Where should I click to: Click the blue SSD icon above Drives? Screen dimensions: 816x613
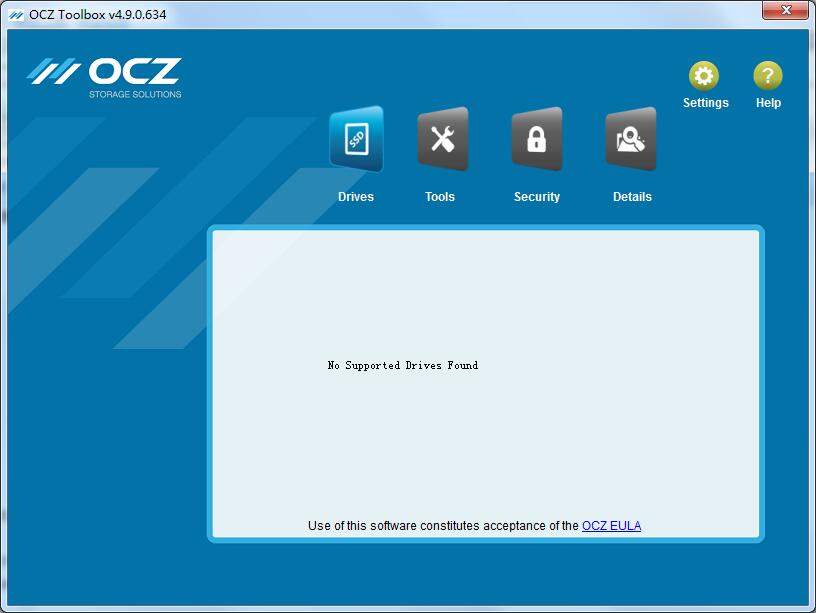(x=356, y=139)
